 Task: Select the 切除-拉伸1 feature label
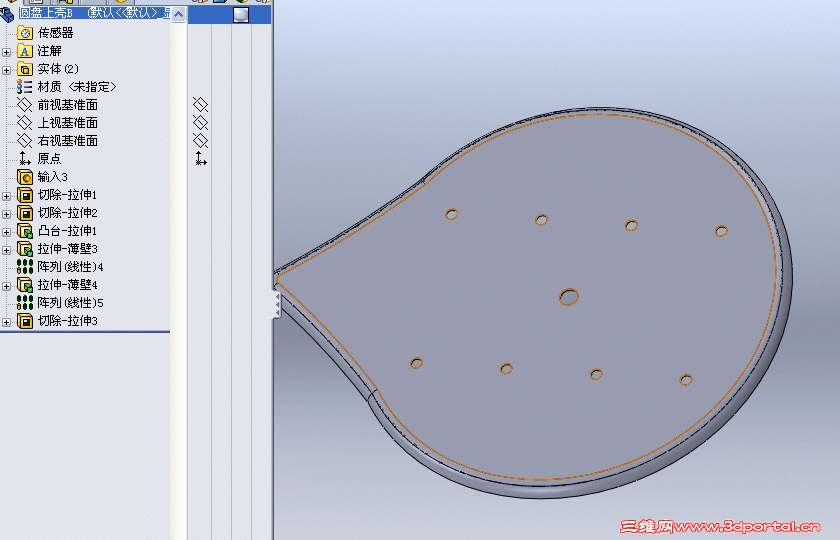coord(68,194)
